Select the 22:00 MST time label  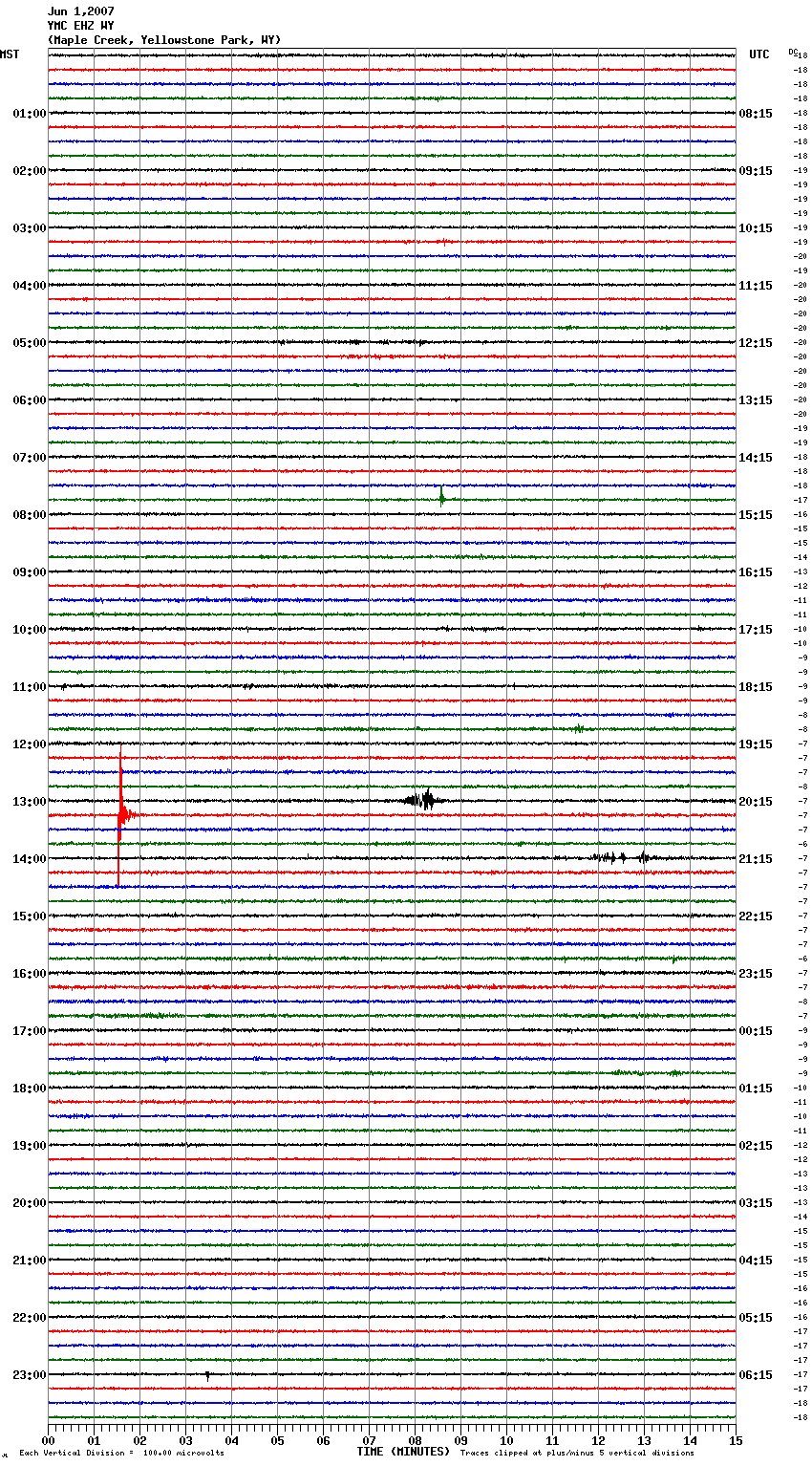[29, 1318]
